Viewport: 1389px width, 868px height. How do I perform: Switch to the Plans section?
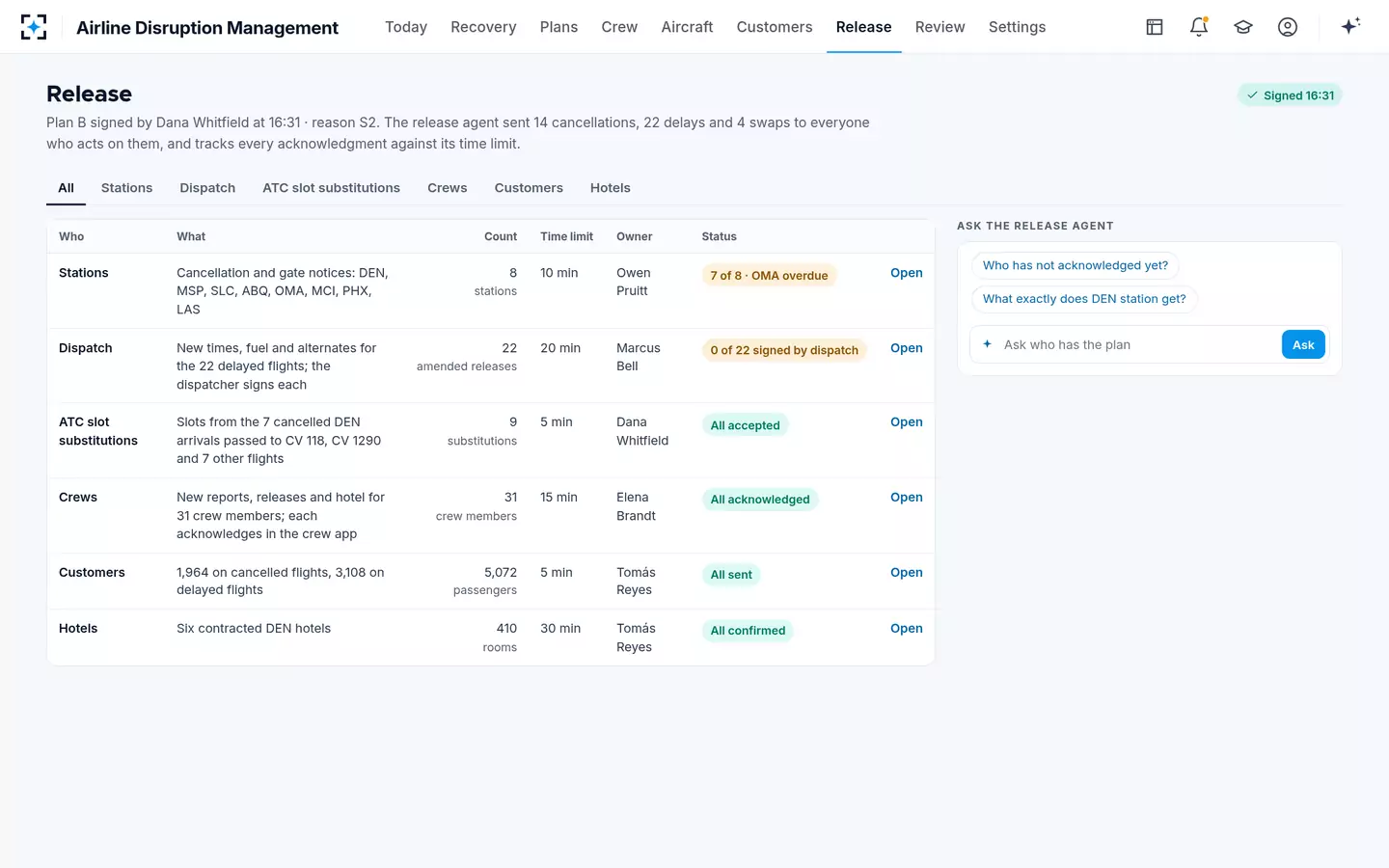tap(558, 27)
